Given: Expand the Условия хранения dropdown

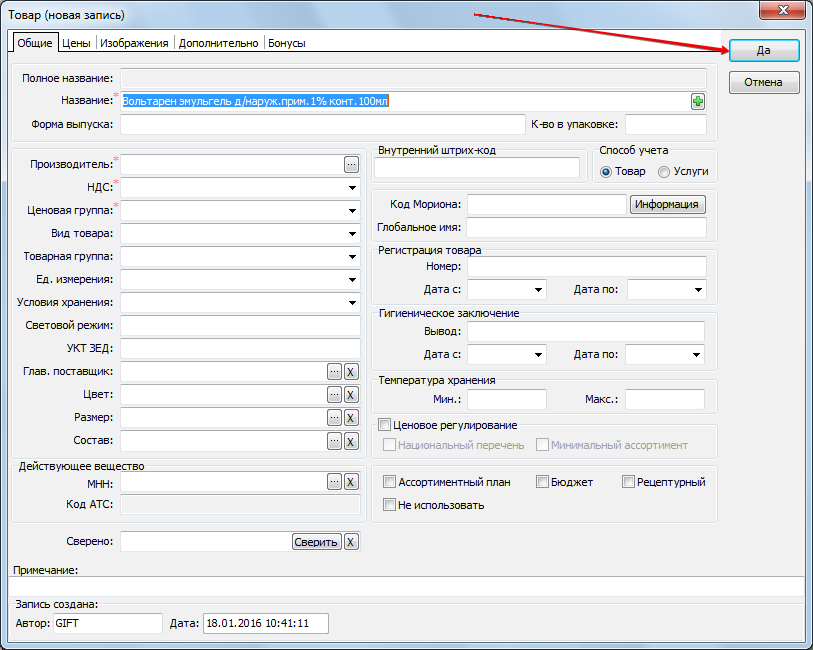Looking at the screenshot, I should pyautogui.click(x=352, y=302).
